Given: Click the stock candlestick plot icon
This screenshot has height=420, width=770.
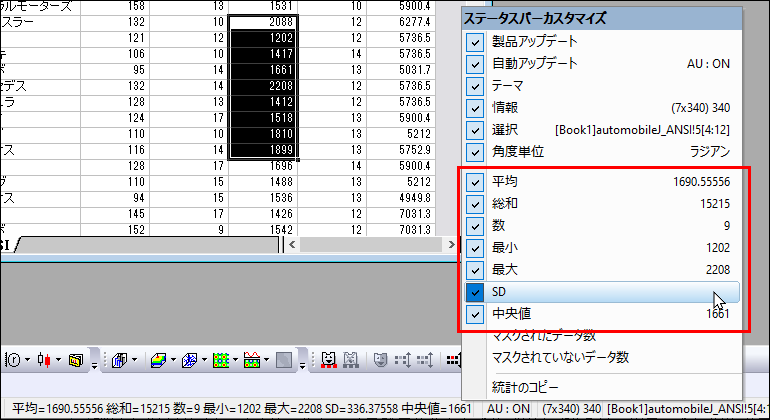Looking at the screenshot, I should (43, 360).
